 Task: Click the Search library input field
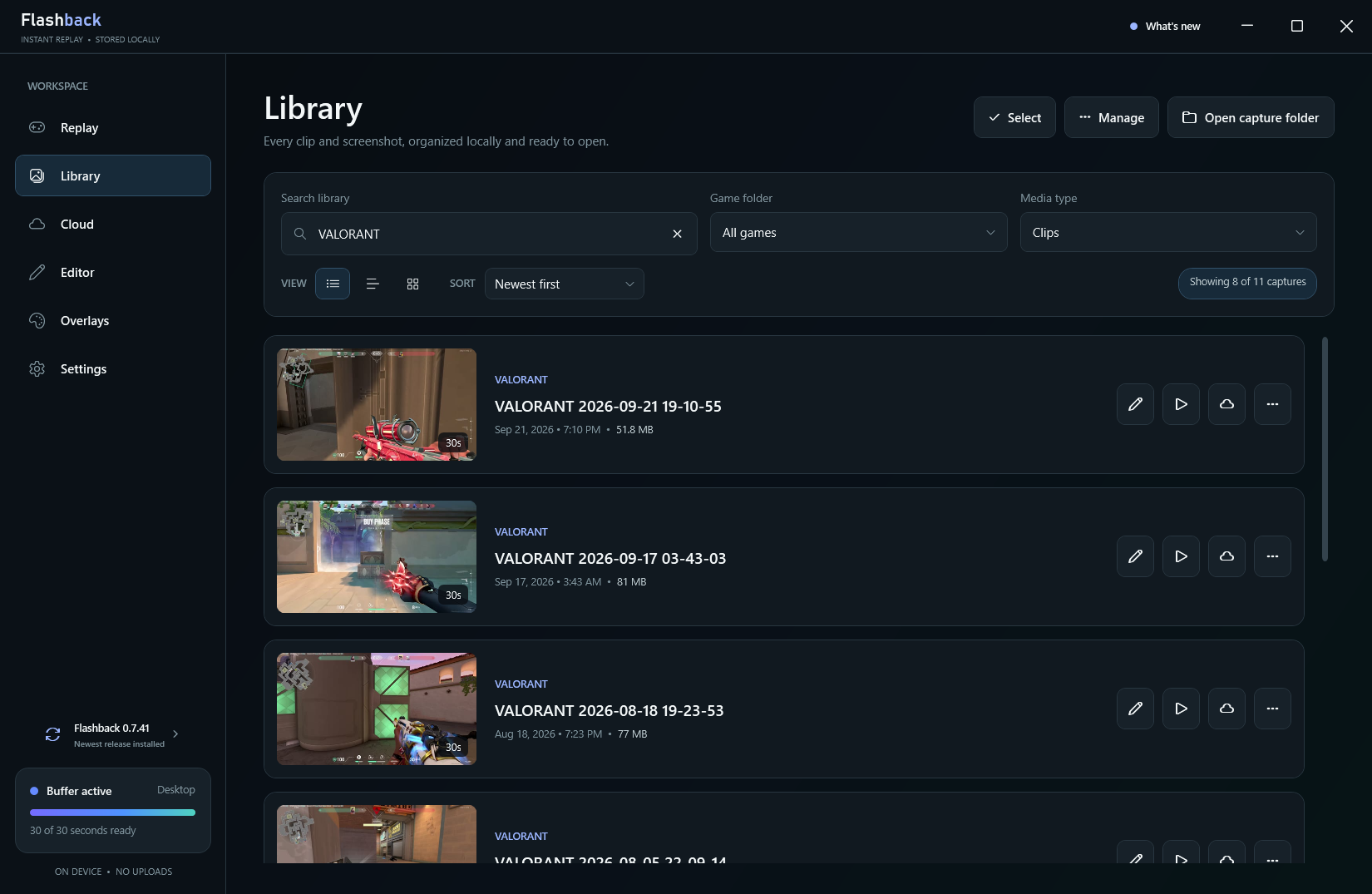click(489, 234)
